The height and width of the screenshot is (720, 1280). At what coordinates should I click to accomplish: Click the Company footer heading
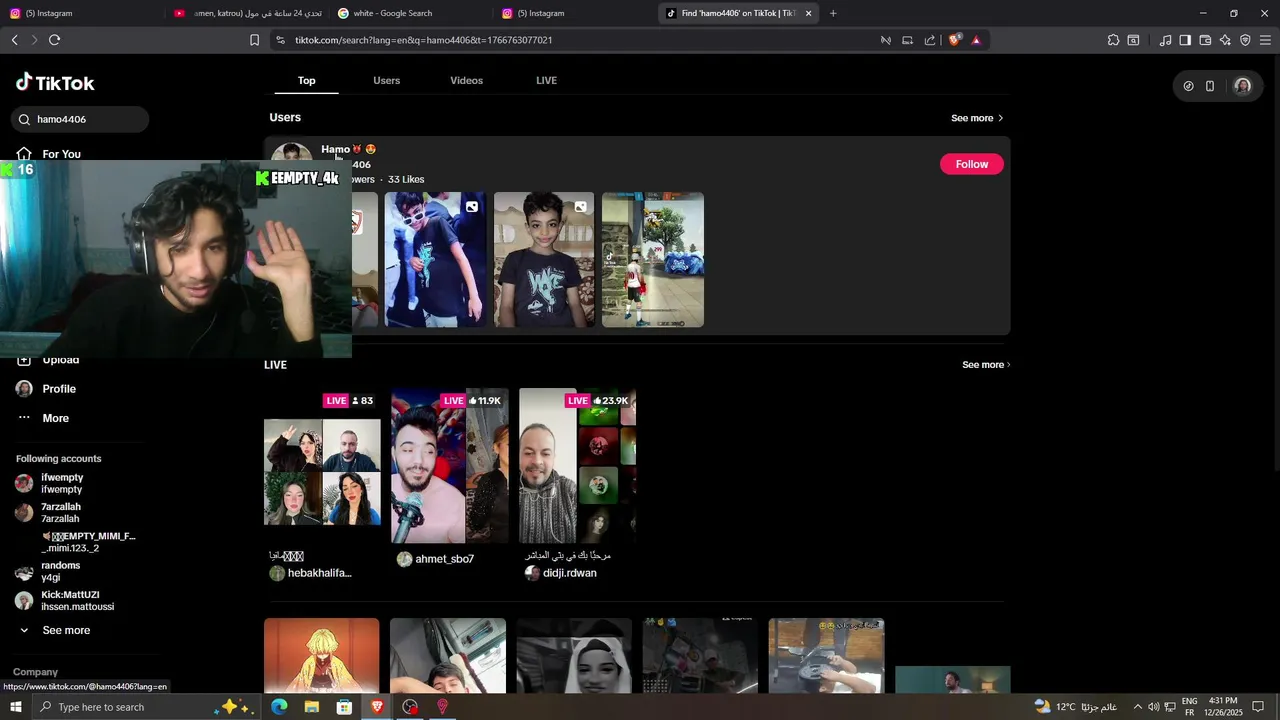click(35, 672)
